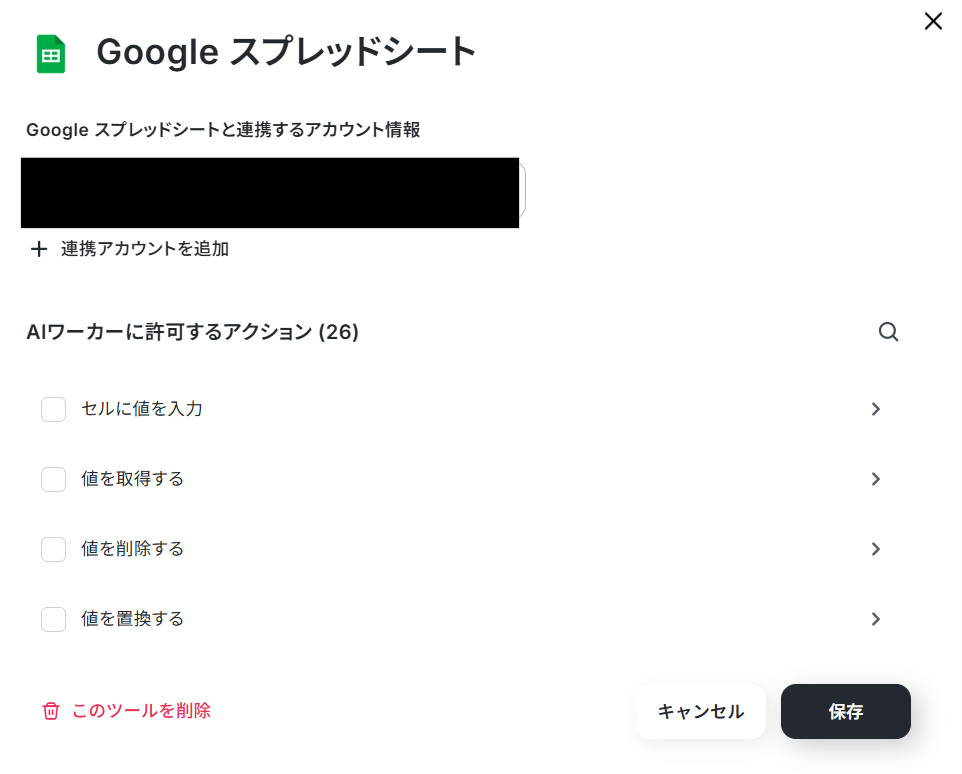Close the dialog with the X icon

click(933, 21)
